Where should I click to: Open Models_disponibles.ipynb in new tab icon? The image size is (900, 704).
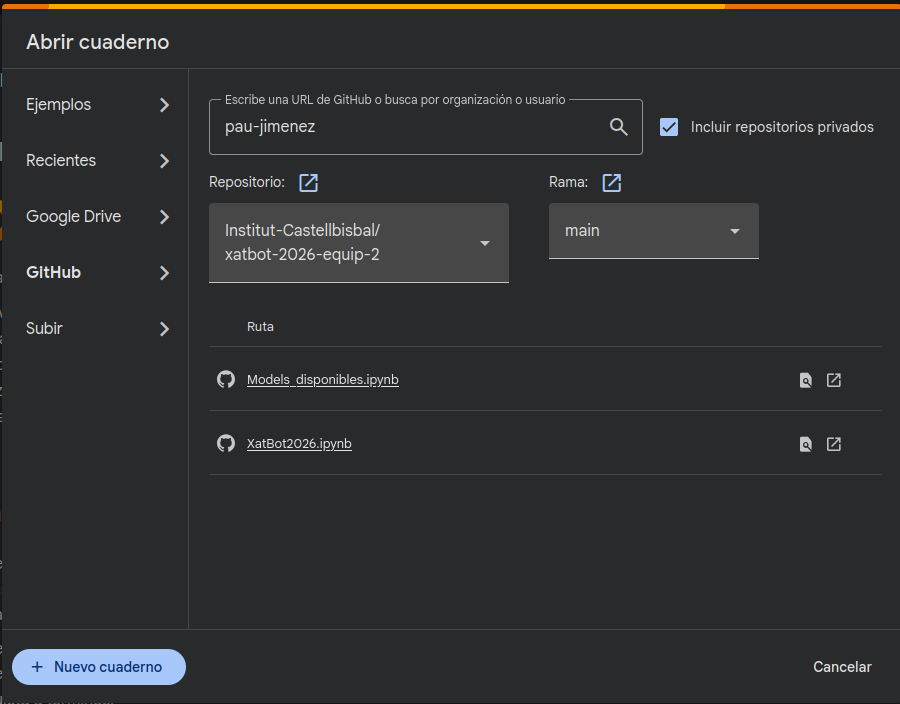click(x=834, y=380)
